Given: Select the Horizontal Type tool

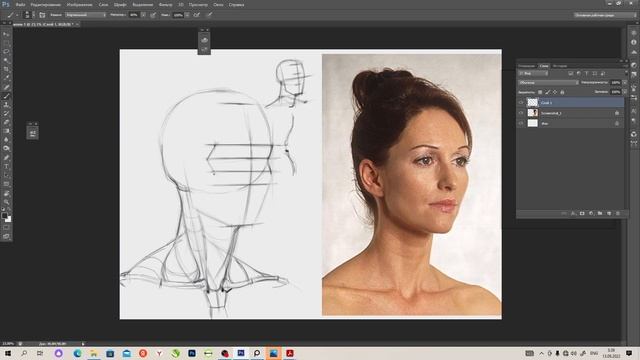Looking at the screenshot, I should [x=6, y=166].
